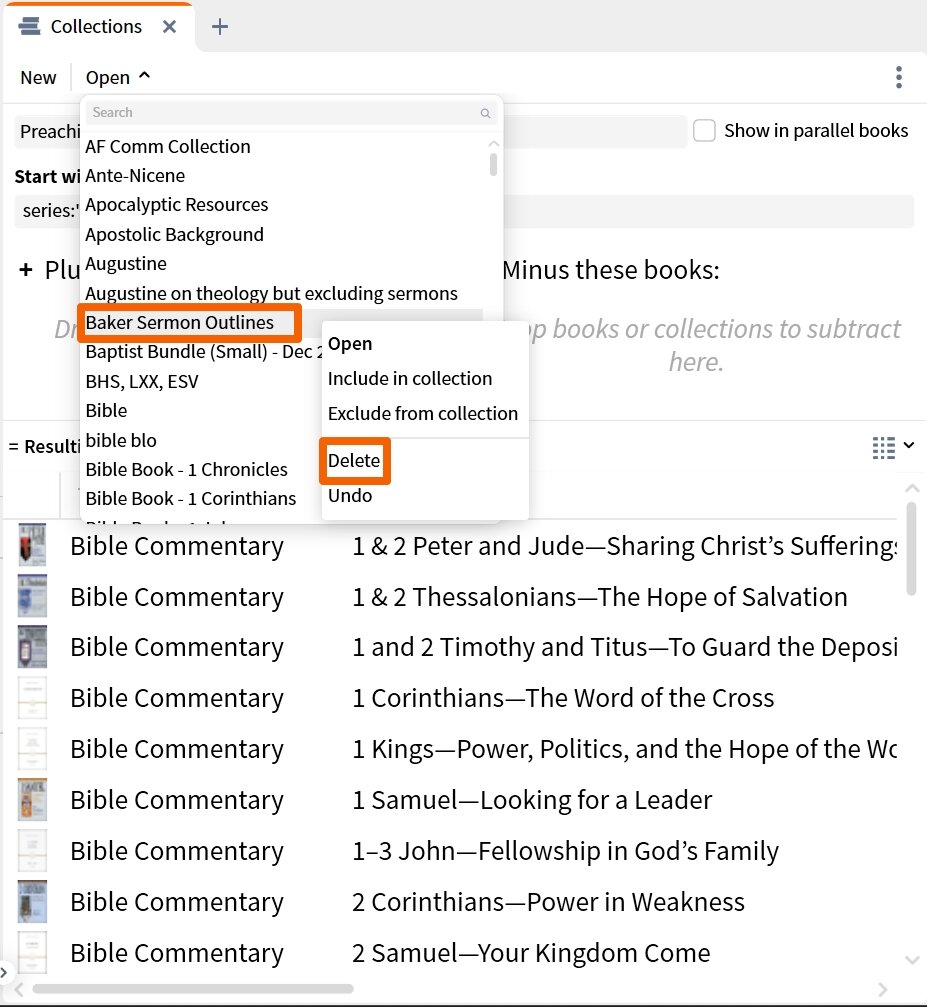Choose Delete in context menu
This screenshot has height=1007, width=927.
tap(354, 460)
